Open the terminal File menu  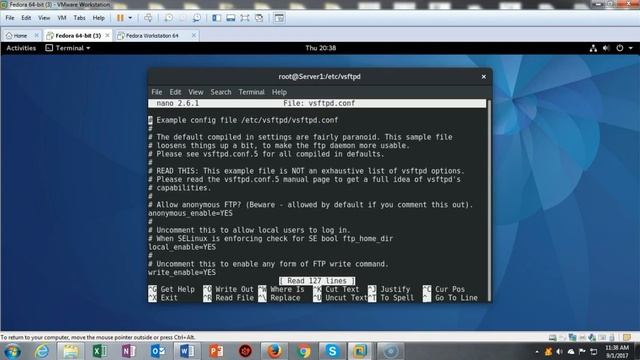pos(157,92)
